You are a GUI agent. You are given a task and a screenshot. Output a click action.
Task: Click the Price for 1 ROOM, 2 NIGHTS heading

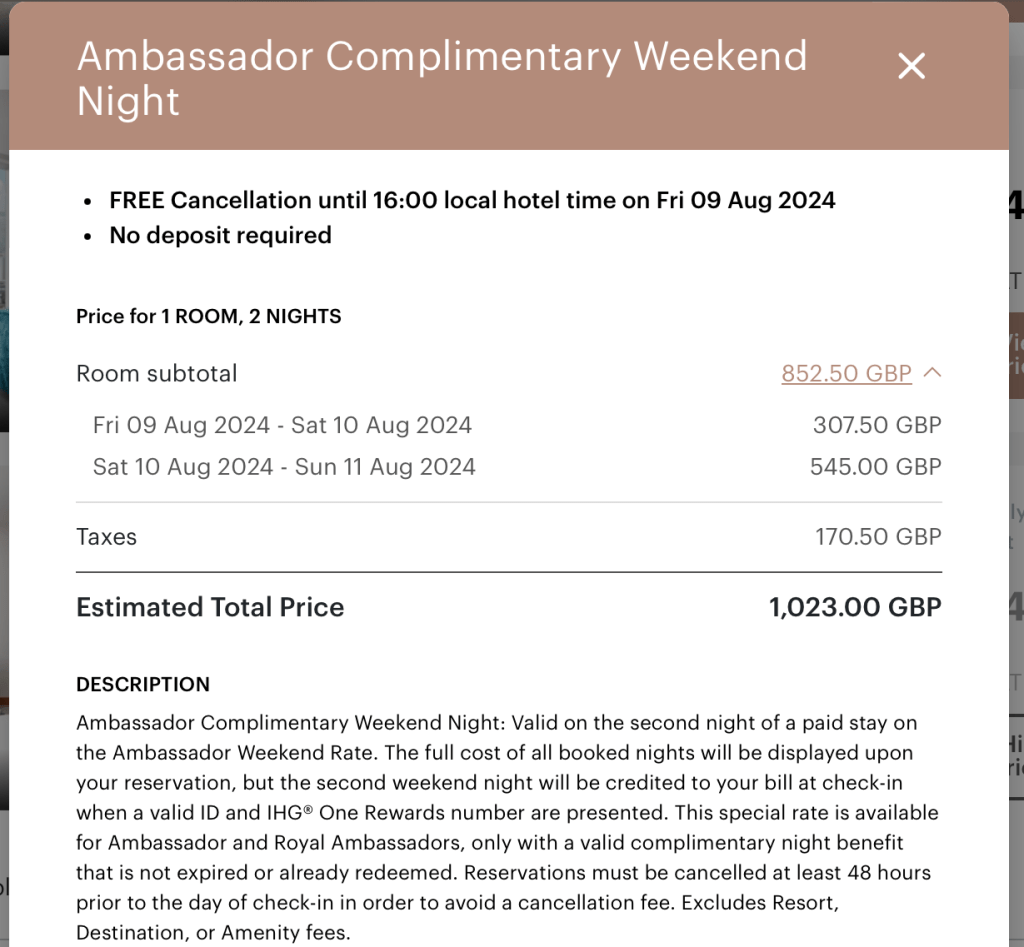209,316
